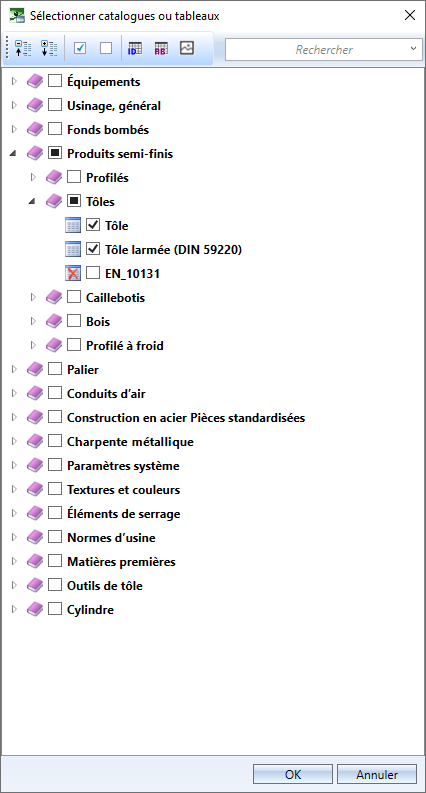This screenshot has width=426, height=793.
Task: Confirm selection with OK button
Action: click(x=293, y=774)
